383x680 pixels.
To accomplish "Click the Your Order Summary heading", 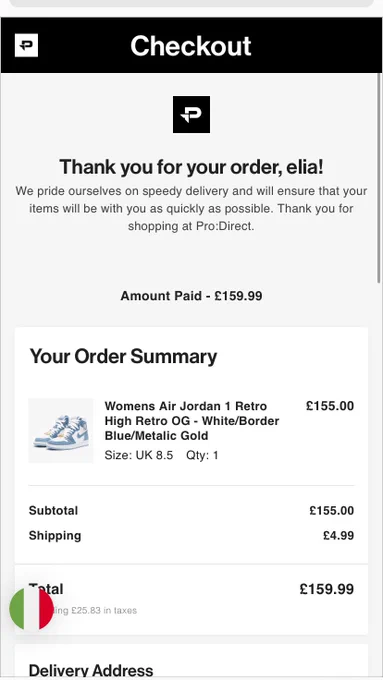I will pyautogui.click(x=123, y=356).
